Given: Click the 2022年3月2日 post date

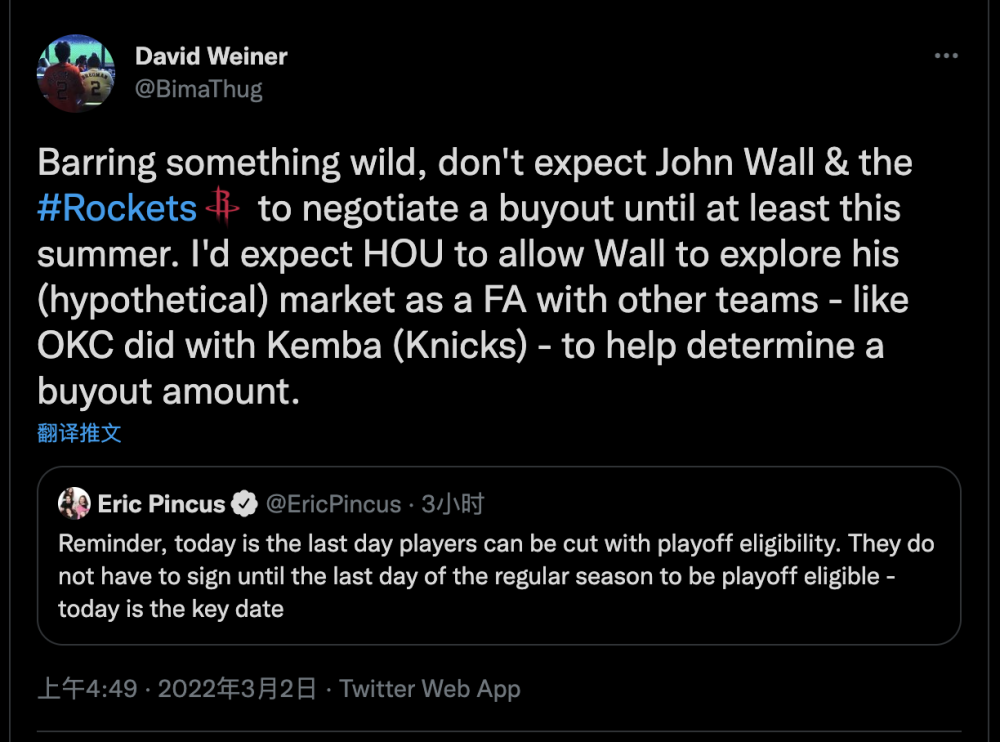Looking at the screenshot, I should [237, 689].
